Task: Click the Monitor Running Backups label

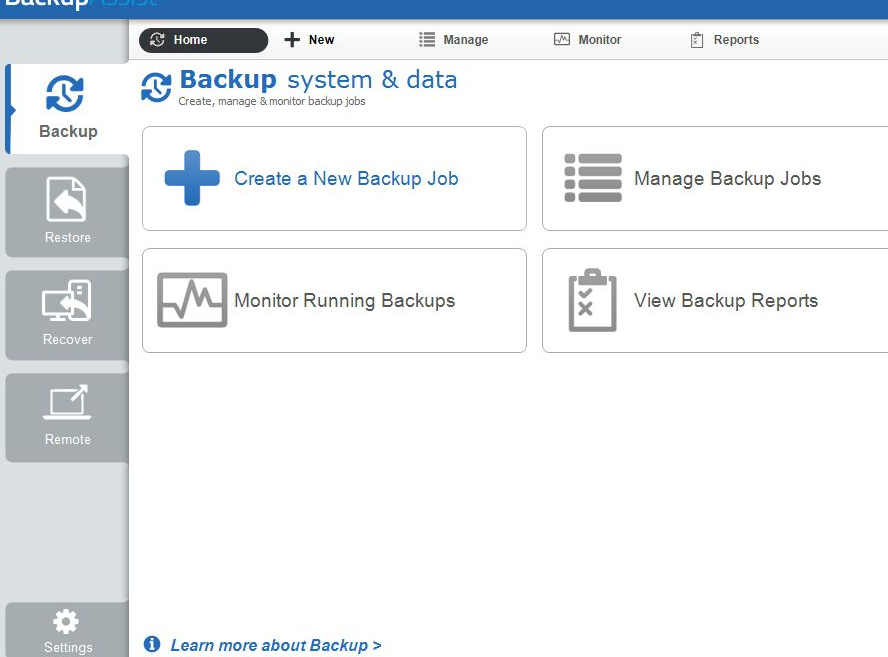Action: coord(344,301)
